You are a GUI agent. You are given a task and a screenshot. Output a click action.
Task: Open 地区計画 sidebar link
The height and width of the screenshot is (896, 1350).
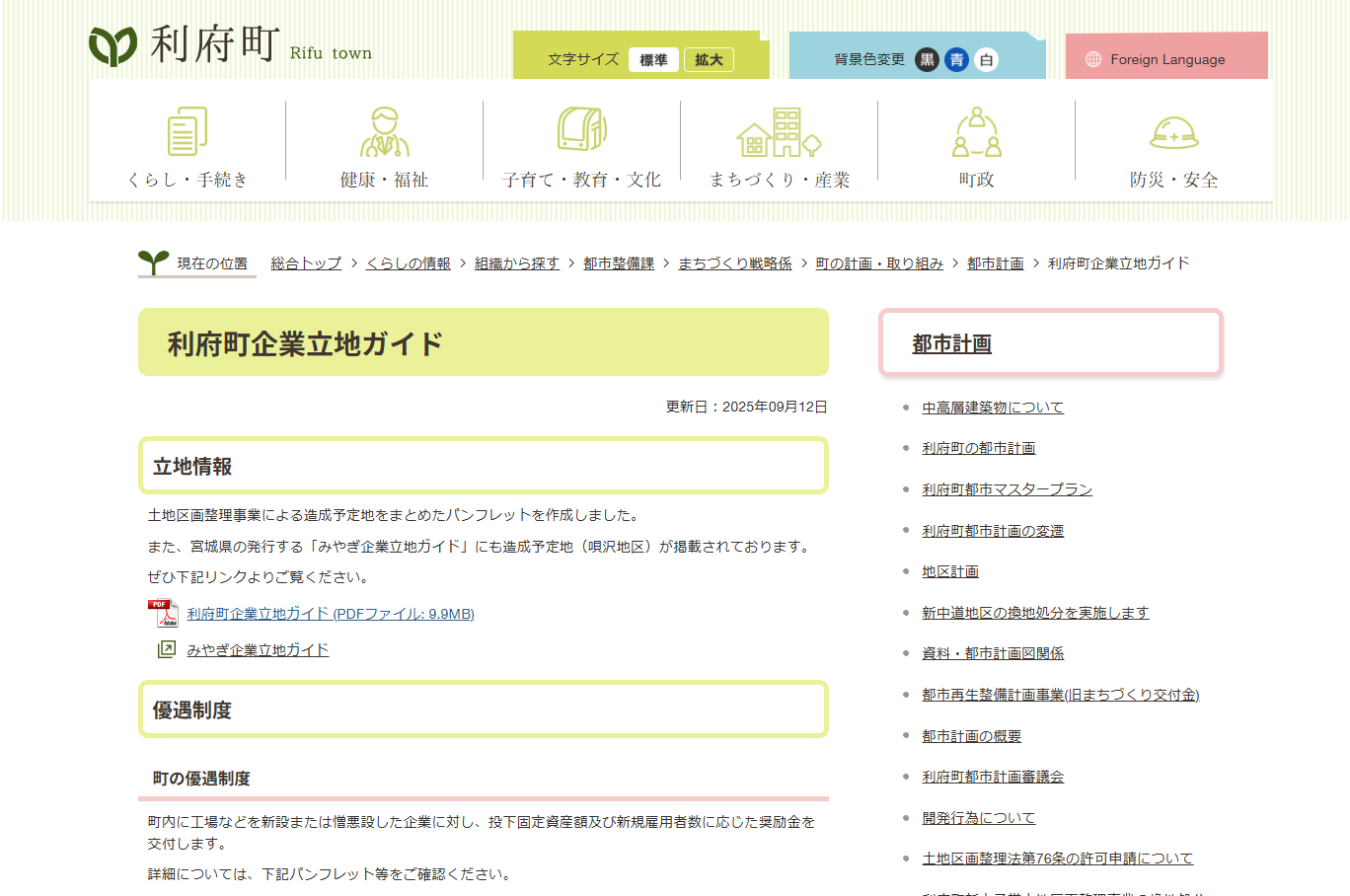click(x=950, y=571)
